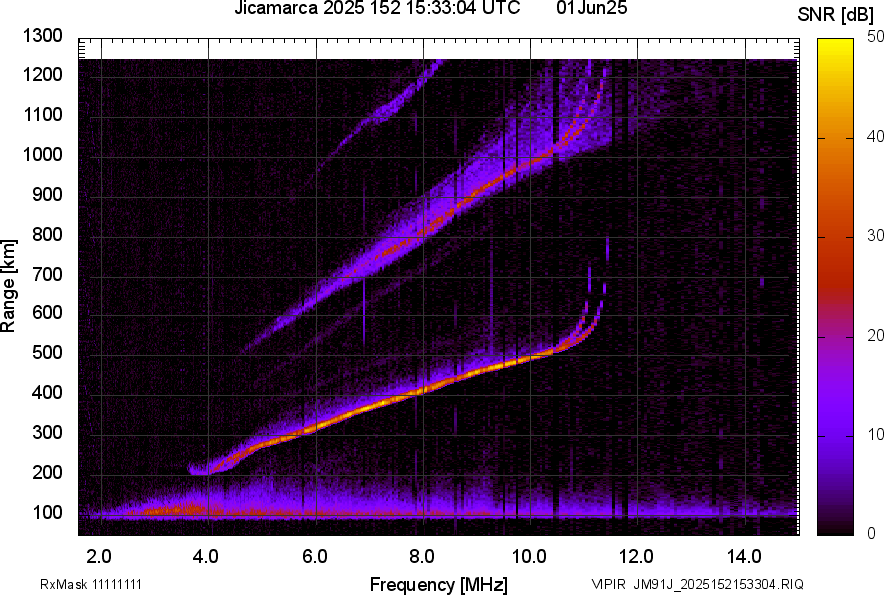This screenshot has height=595, width=884.
Task: Click the VIPIR JM91J_2025152153304.RIQ file label
Action: pyautogui.click(x=697, y=584)
